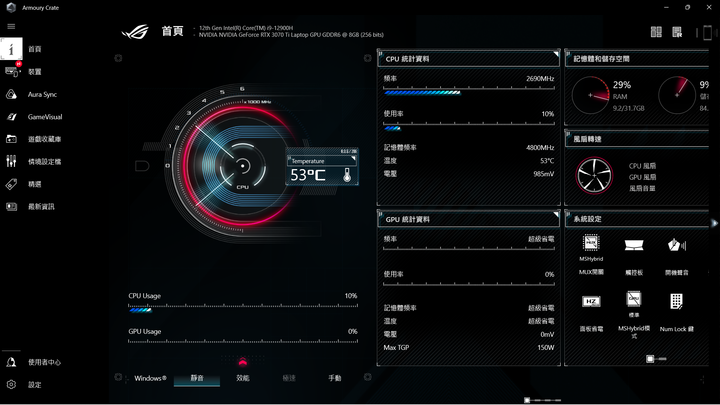
Task: Click the 記憶體和儲存空間 panel header
Action: click(637, 59)
